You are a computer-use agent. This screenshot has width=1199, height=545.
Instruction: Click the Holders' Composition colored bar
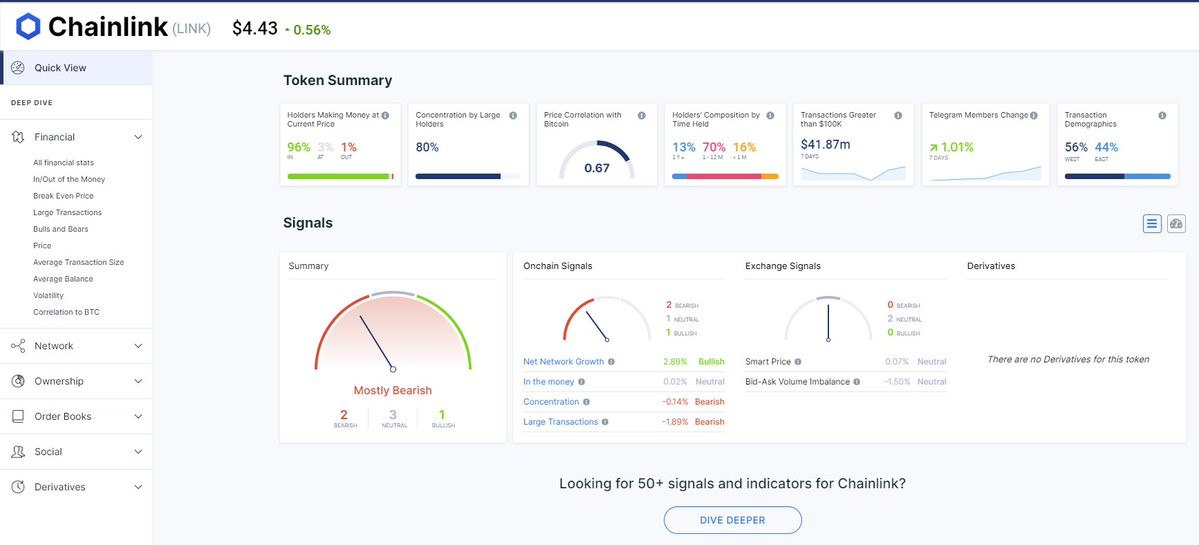725,177
